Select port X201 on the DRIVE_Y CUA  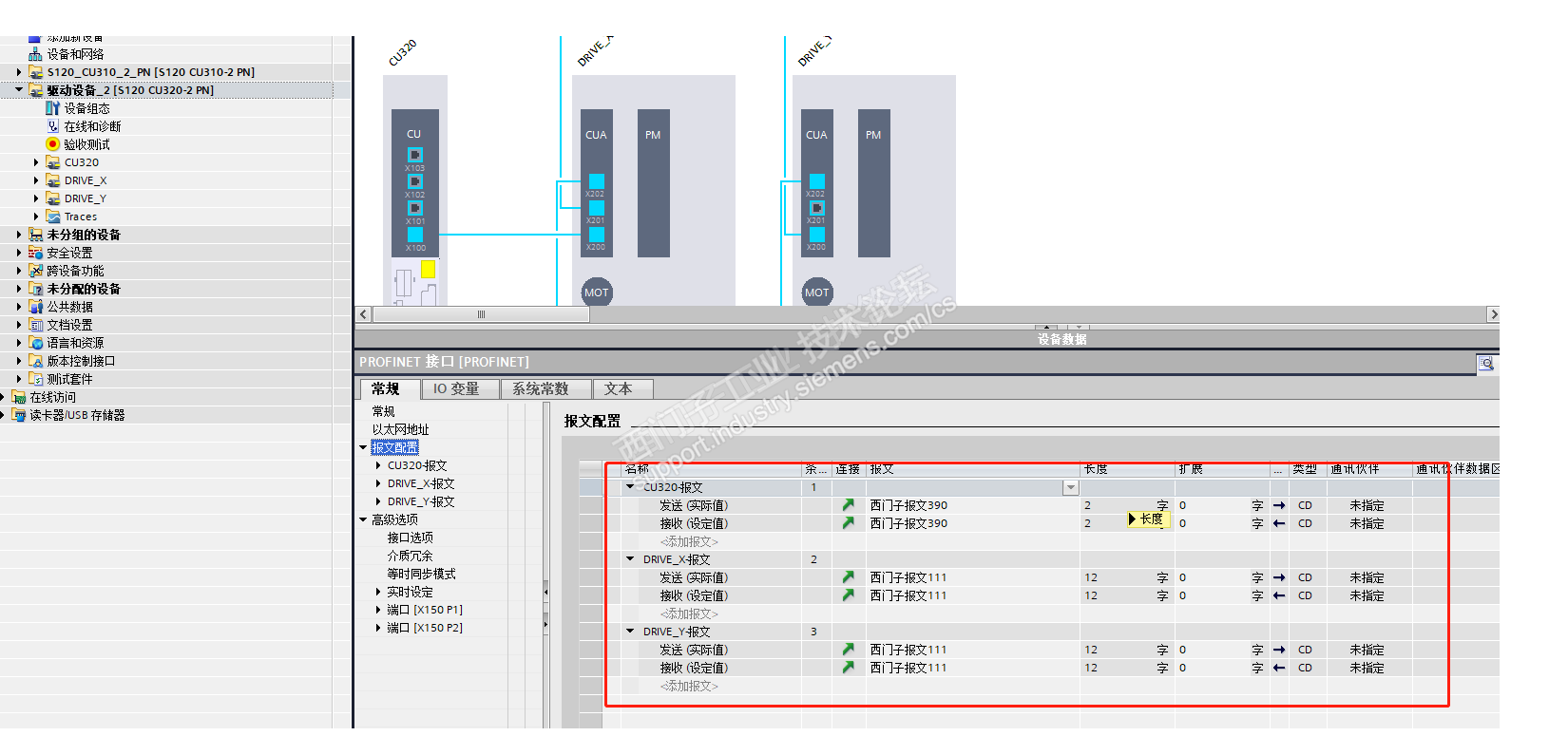point(816,208)
